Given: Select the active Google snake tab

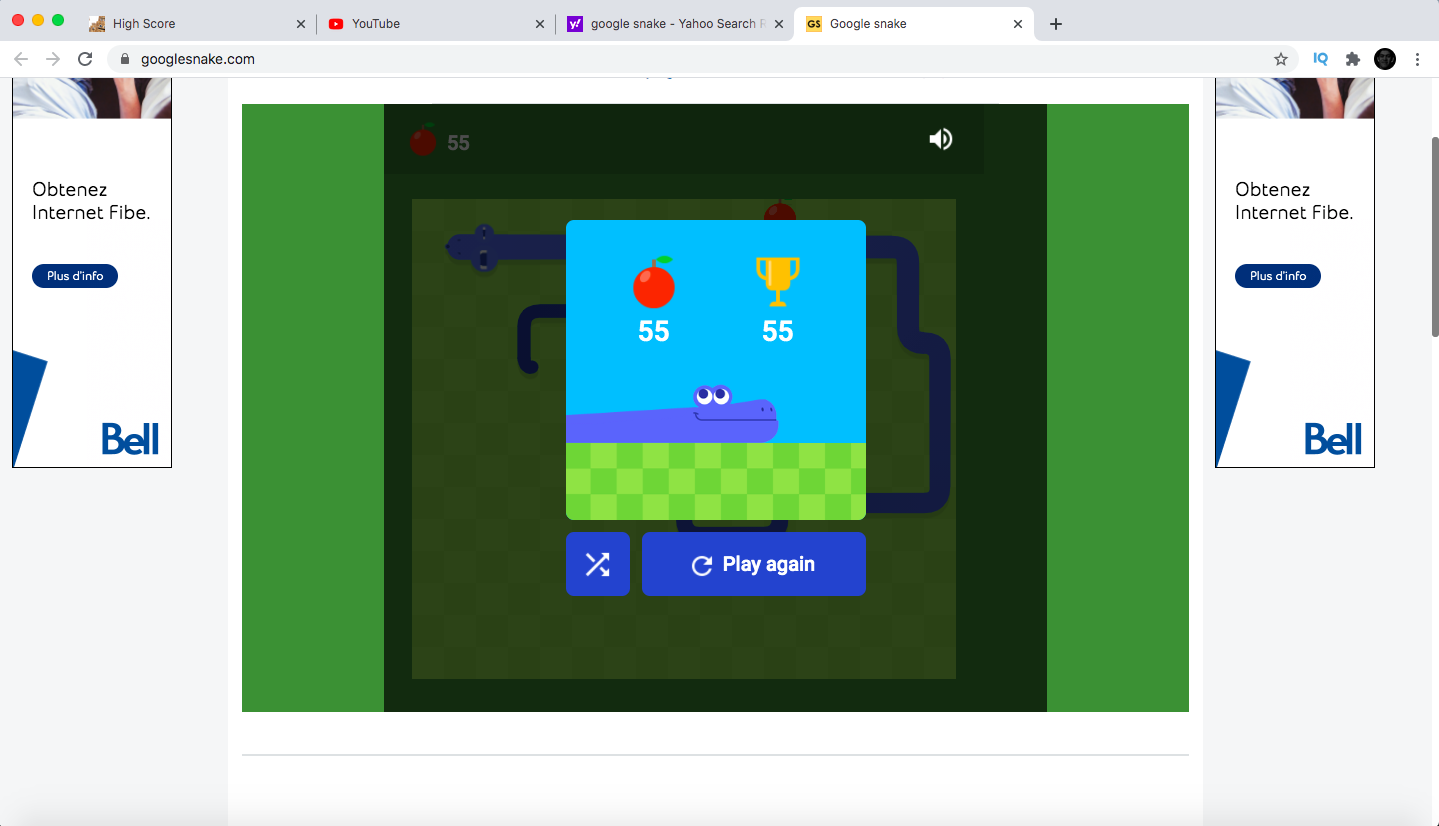Looking at the screenshot, I should pyautogui.click(x=914, y=24).
